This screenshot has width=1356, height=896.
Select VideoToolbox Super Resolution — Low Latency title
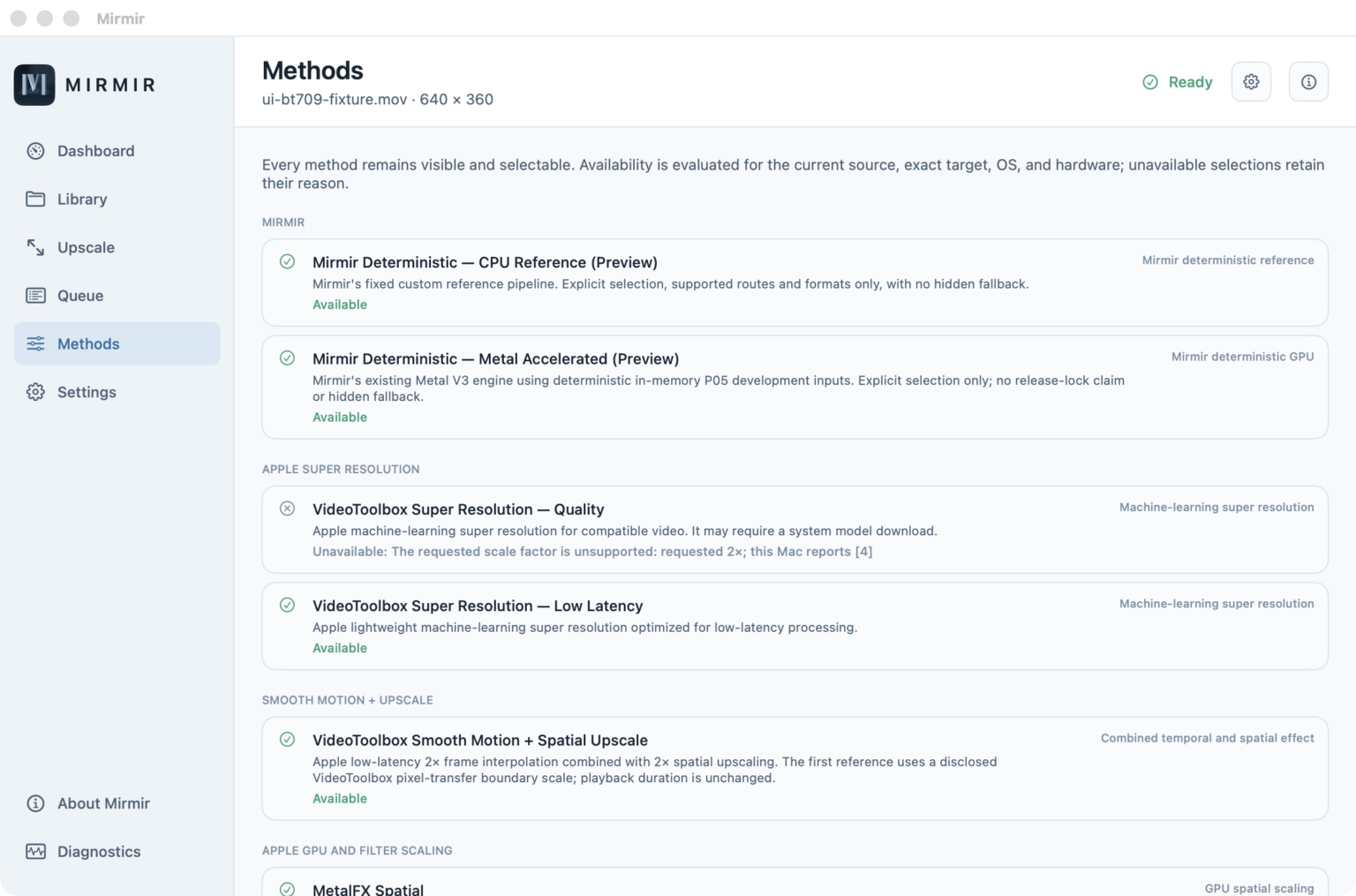tap(478, 606)
